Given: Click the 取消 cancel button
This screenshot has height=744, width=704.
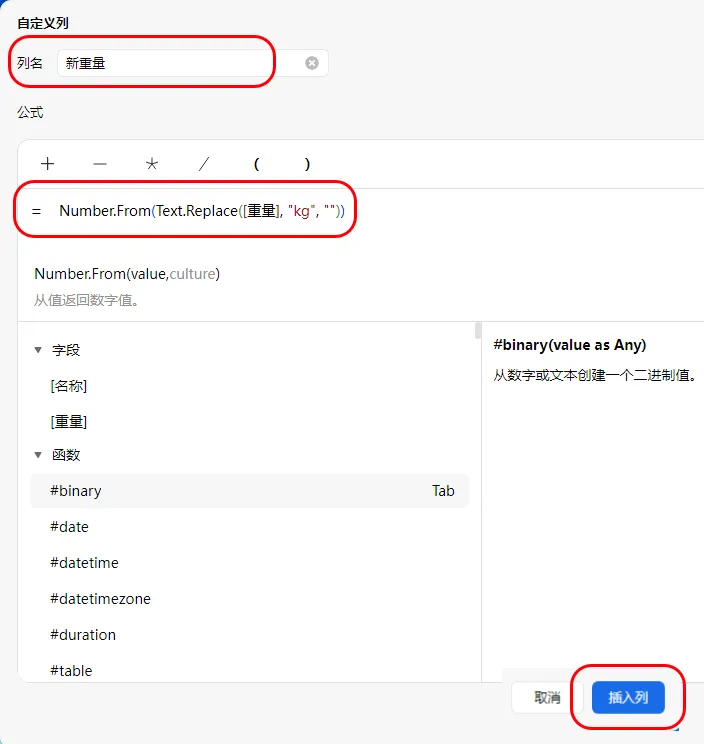Looking at the screenshot, I should tap(547, 698).
